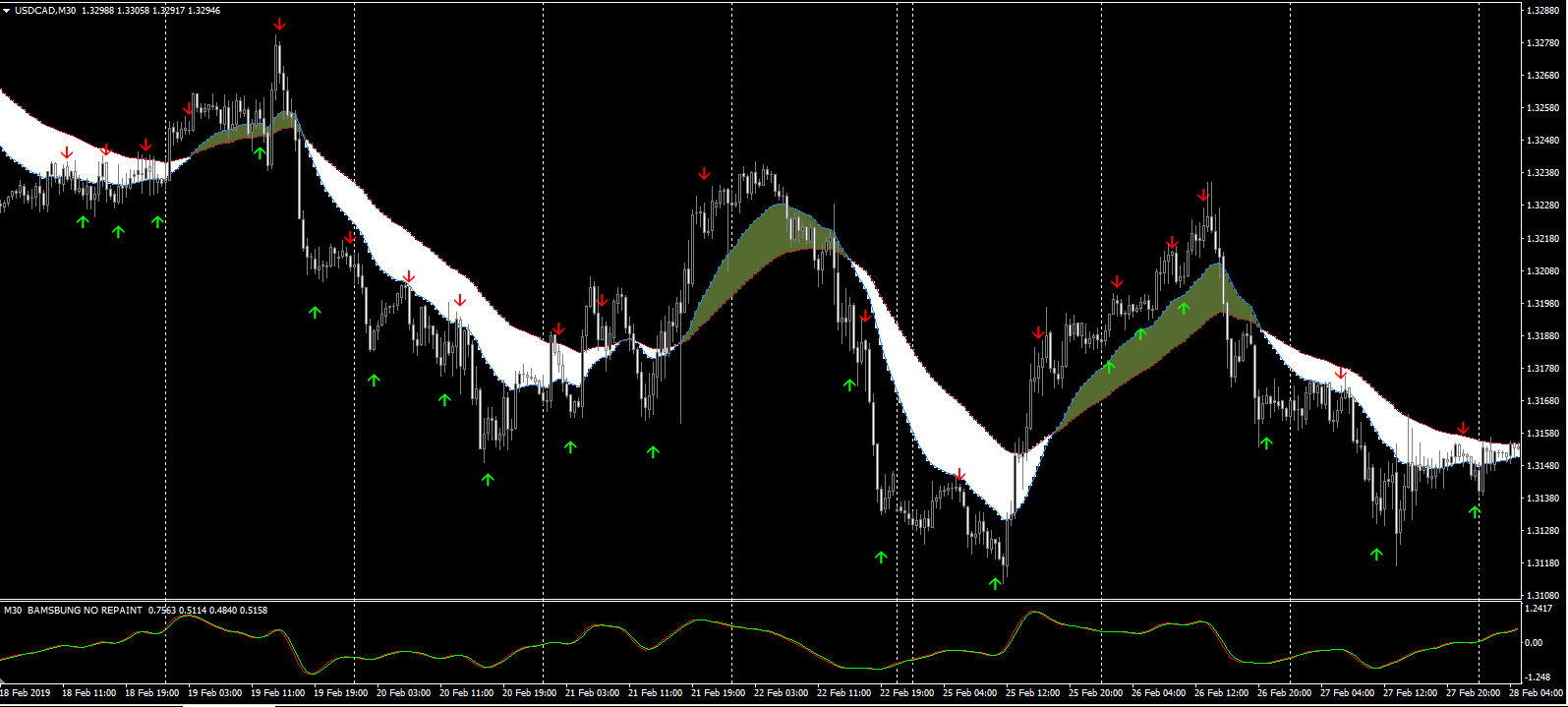Viewport: 1568px width, 707px height.
Task: Select the 27 Feb 04:00 time label
Action: 1347,693
